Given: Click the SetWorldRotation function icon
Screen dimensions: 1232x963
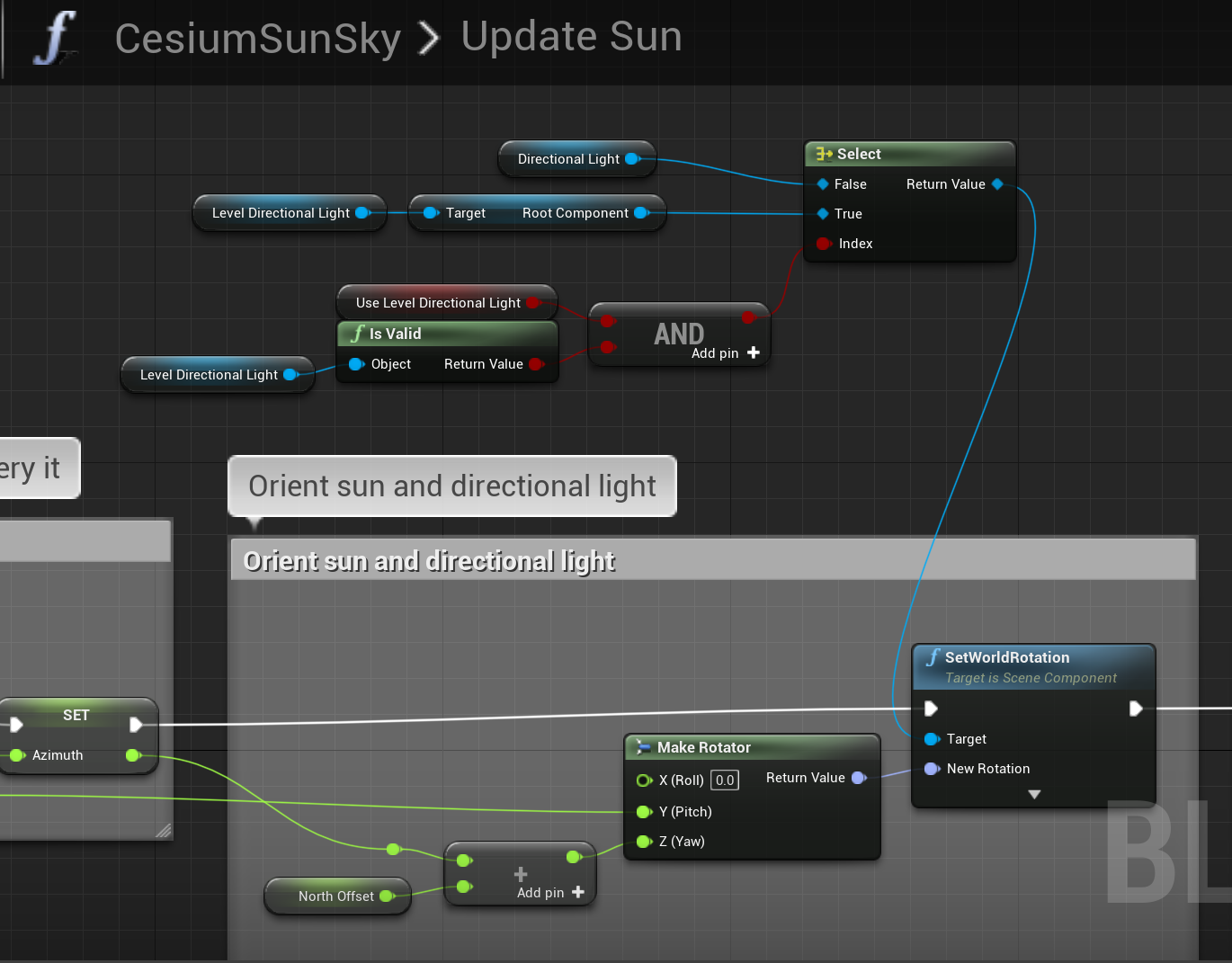Looking at the screenshot, I should [x=933, y=657].
